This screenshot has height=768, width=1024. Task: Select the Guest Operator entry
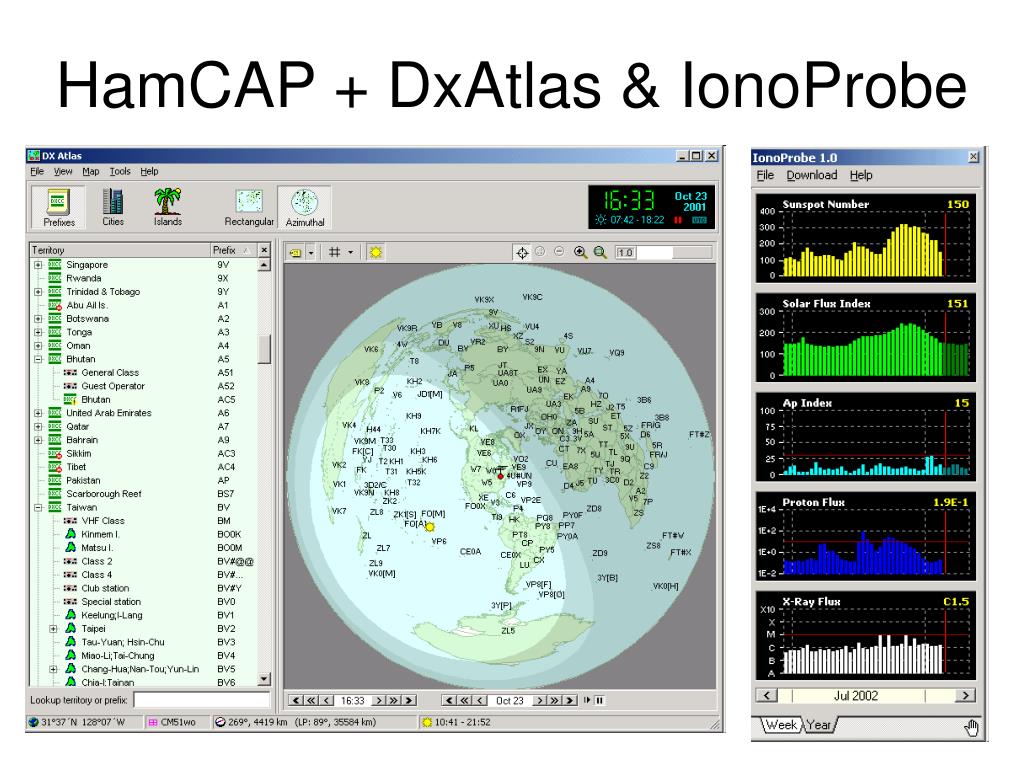pyautogui.click(x=144, y=387)
